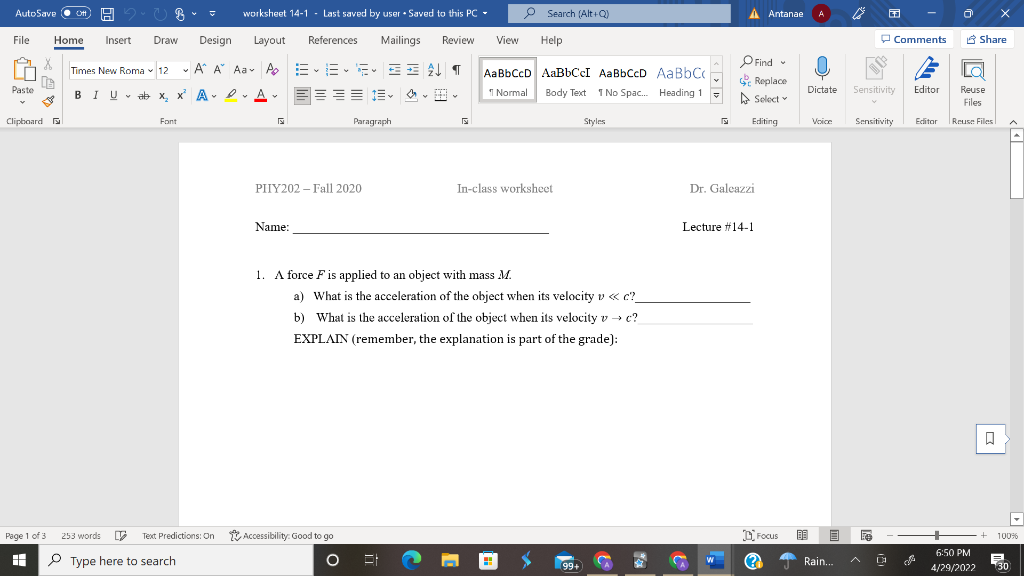Image resolution: width=1024 pixels, height=576 pixels.
Task: Click the Search (Alt+Q) box
Action: pos(619,13)
